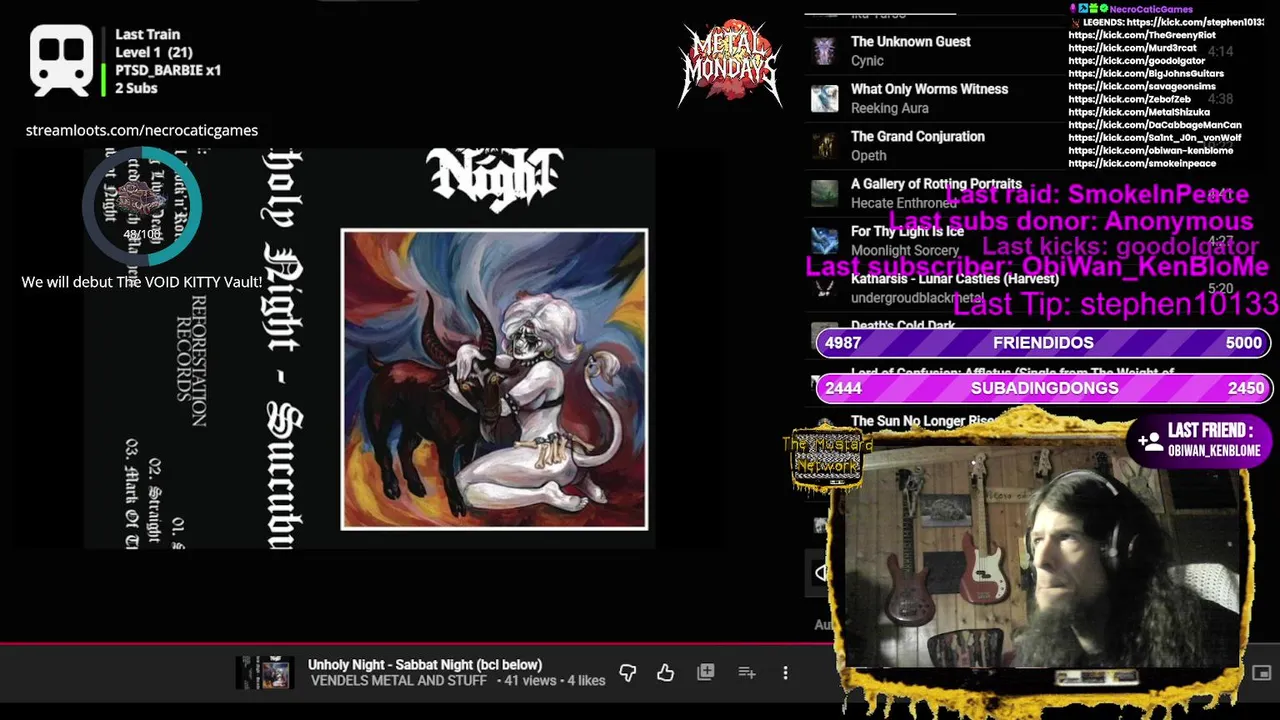Open artist Hecate Enthroned in the queue

tap(903, 203)
